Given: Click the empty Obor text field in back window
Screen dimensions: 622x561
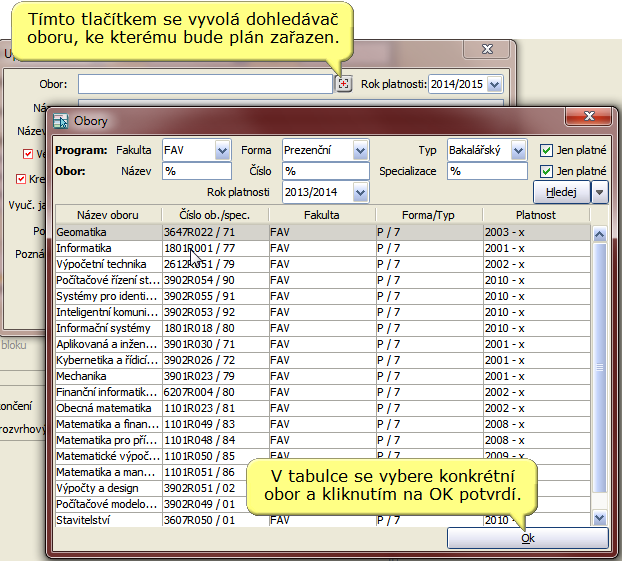Looking at the screenshot, I should pyautogui.click(x=205, y=84).
